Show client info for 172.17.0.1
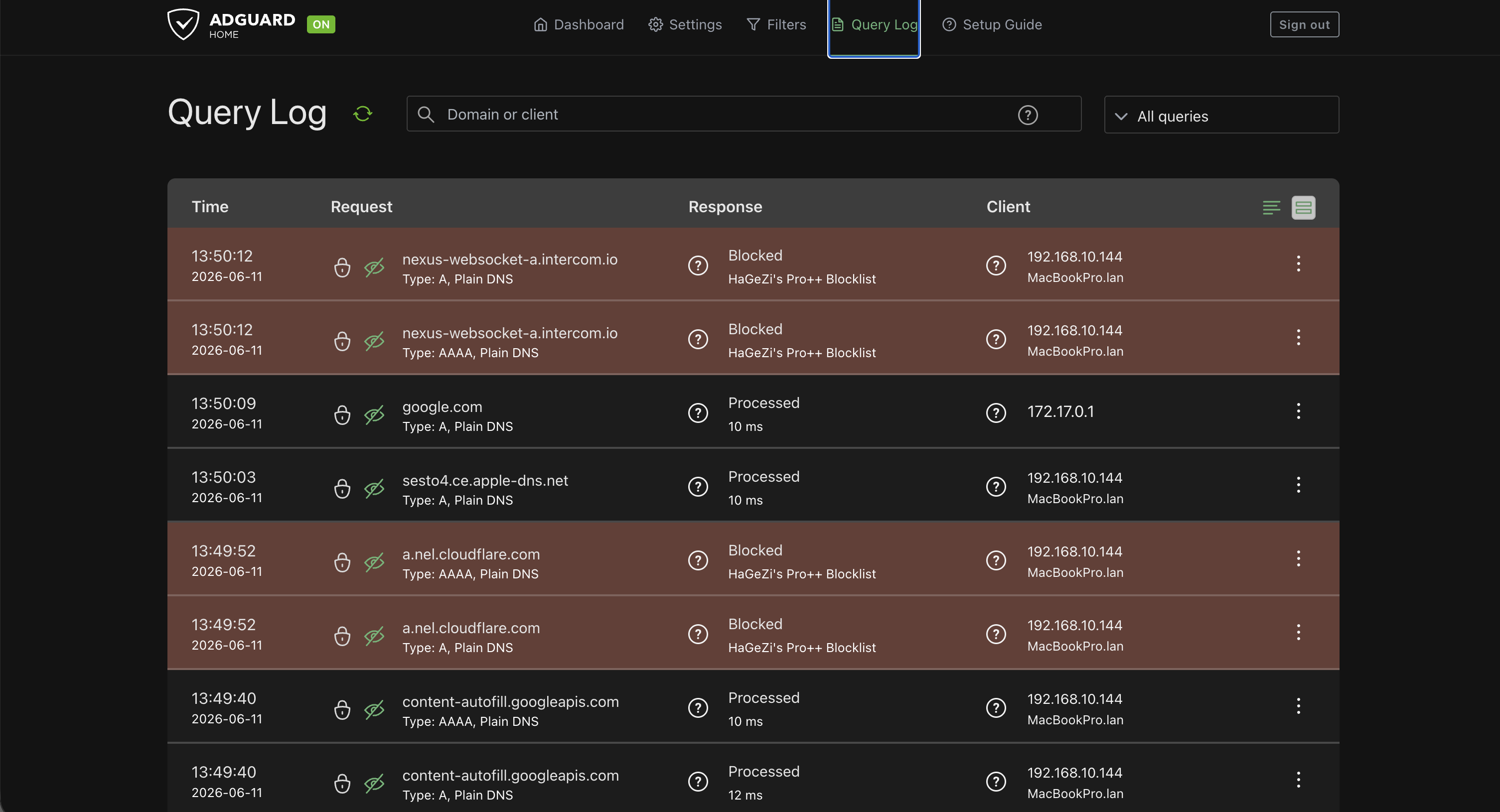Screen dimensions: 1500x812 coord(996,413)
